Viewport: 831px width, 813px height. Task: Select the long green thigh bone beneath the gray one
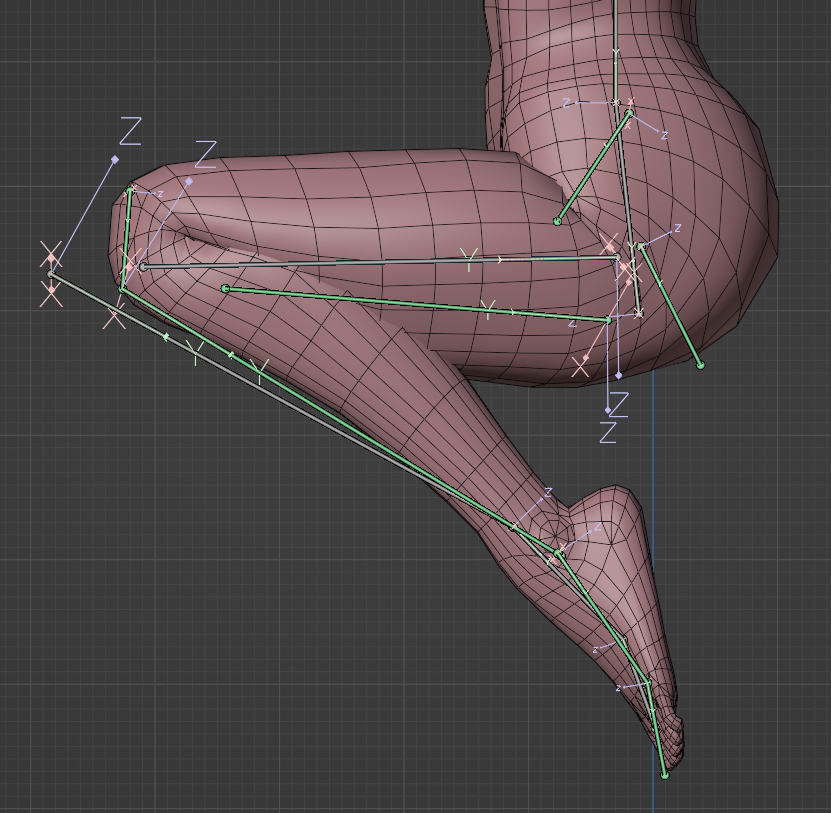click(x=417, y=304)
